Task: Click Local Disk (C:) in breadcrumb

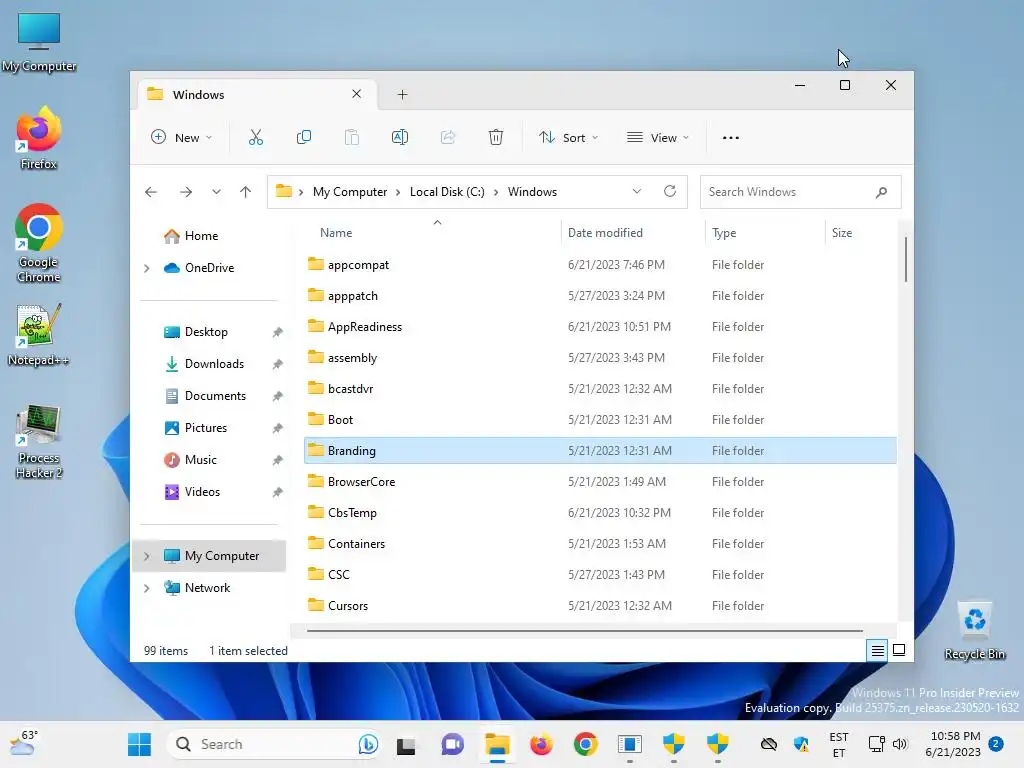Action: click(x=447, y=192)
